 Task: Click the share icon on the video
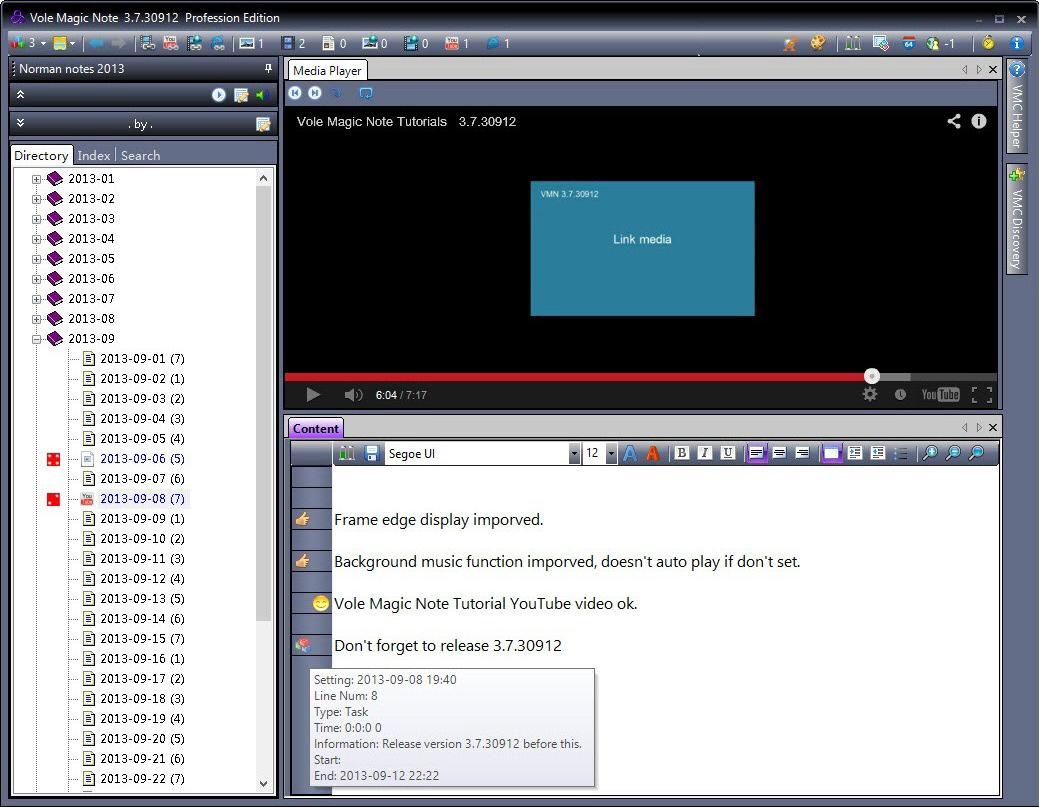[954, 121]
